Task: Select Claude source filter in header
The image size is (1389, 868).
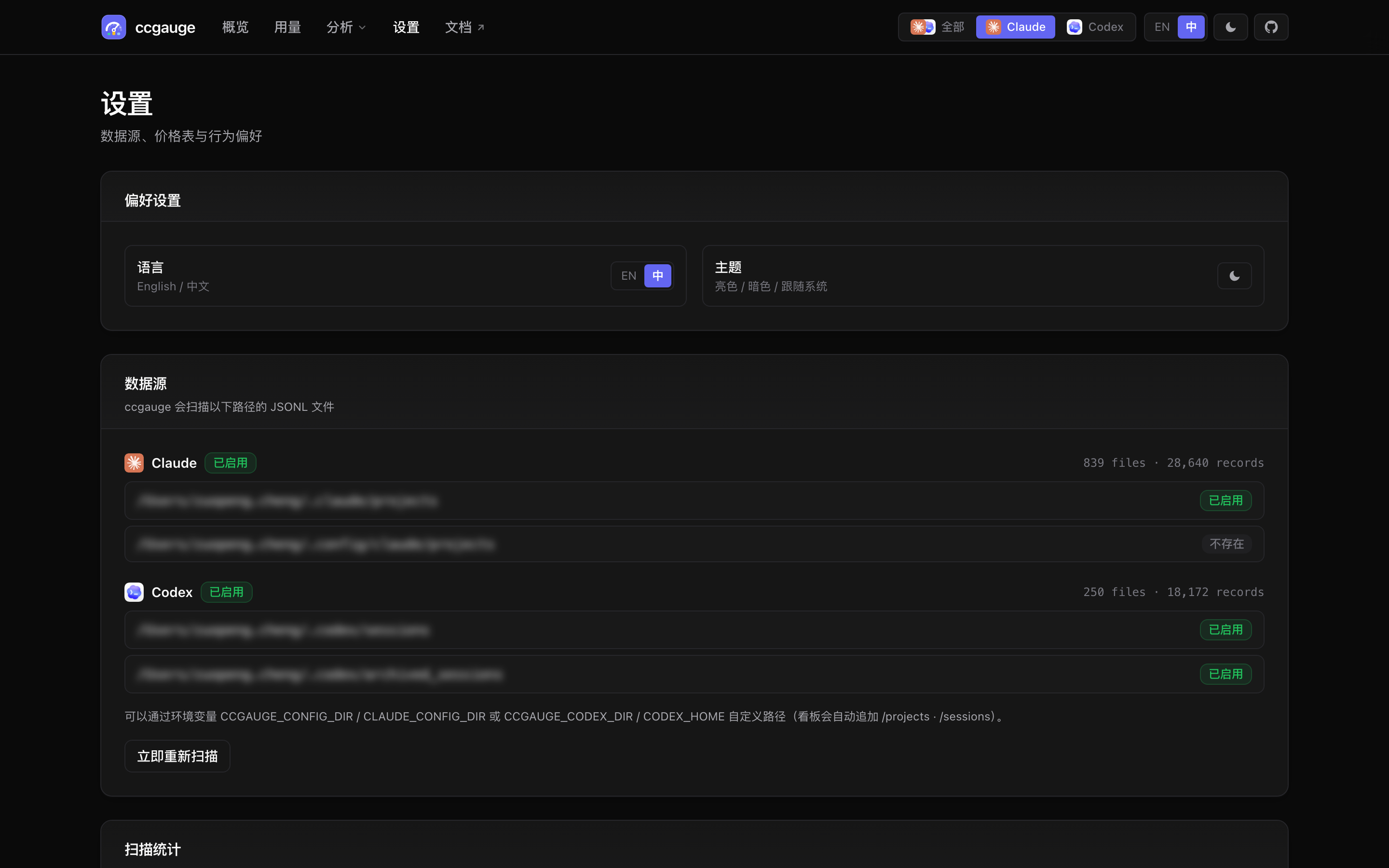Action: 1015,27
